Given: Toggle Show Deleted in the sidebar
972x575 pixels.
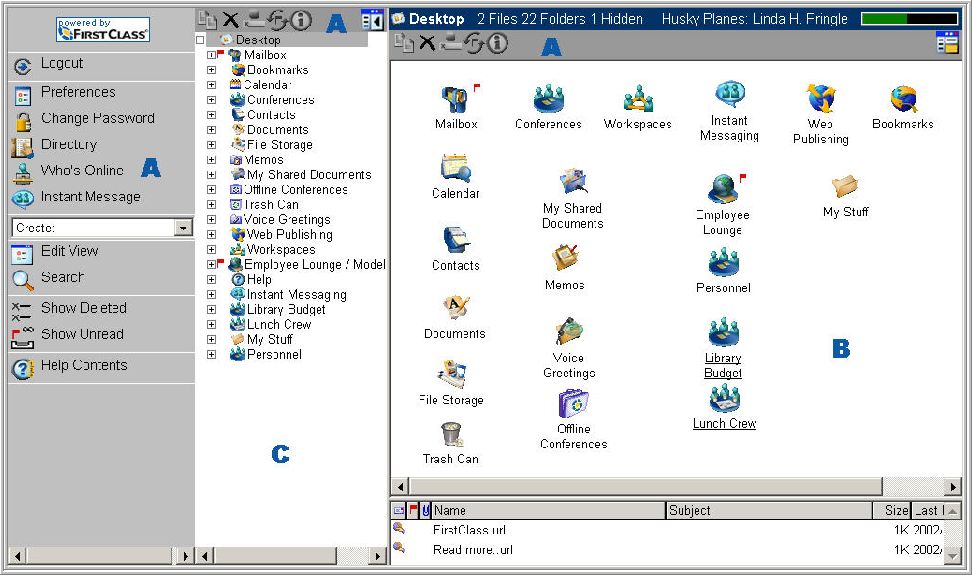Looking at the screenshot, I should pyautogui.click(x=83, y=308).
